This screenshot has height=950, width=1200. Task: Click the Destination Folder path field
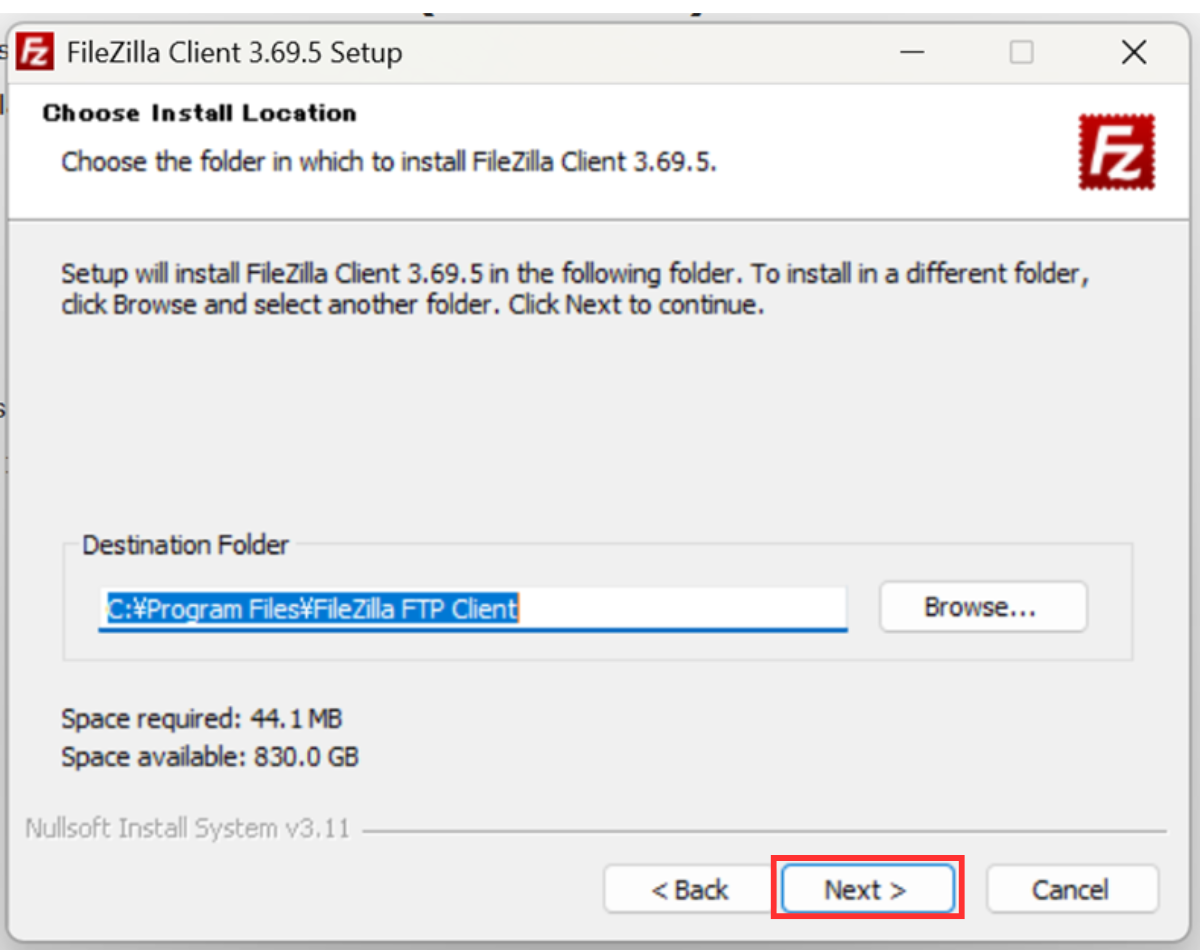[x=472, y=608]
